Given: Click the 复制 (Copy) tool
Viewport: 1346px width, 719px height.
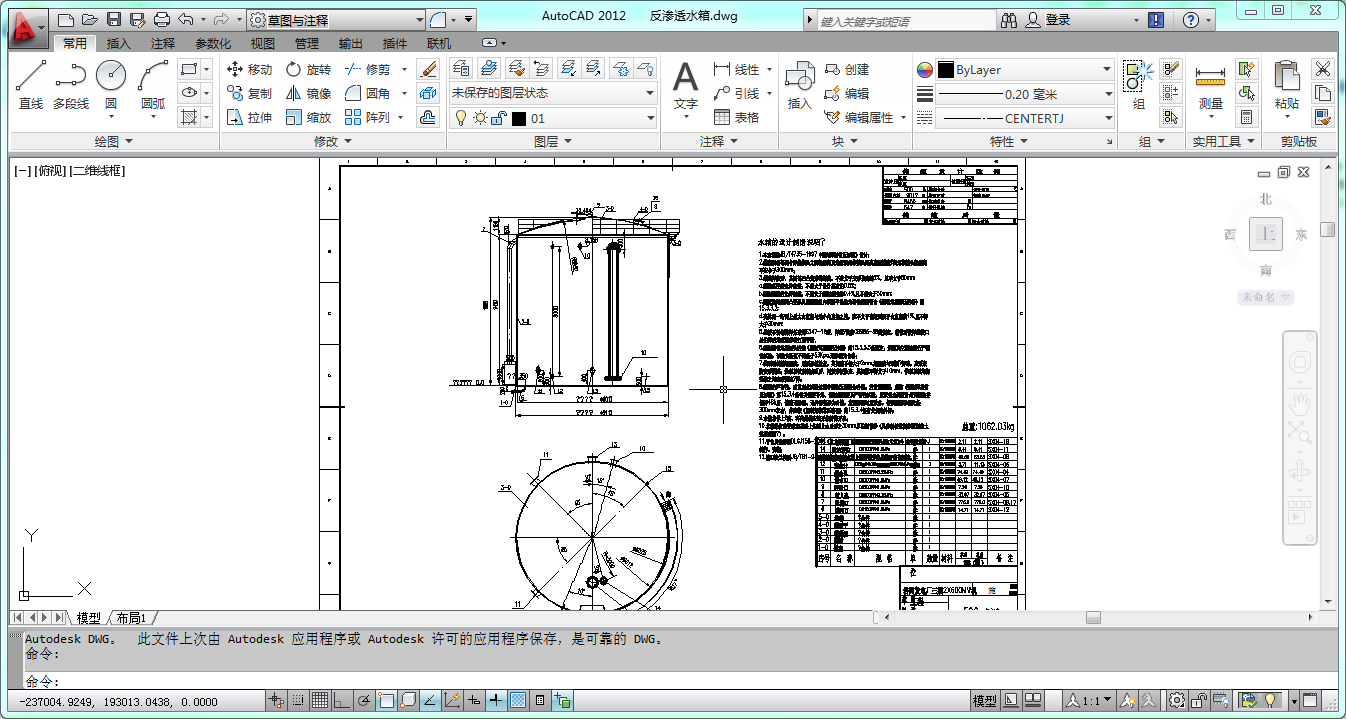Looking at the screenshot, I should point(249,93).
